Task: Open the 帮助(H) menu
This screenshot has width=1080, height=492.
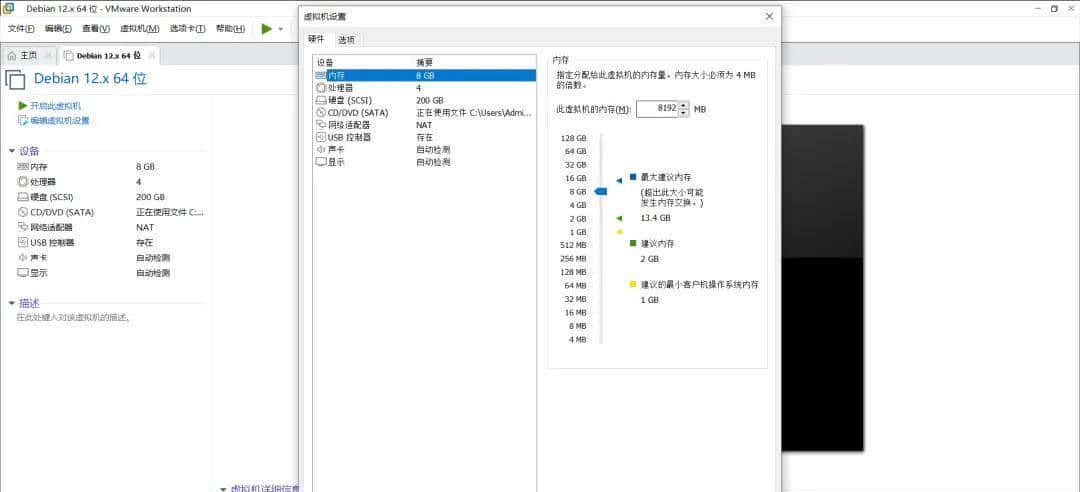Action: [230, 29]
